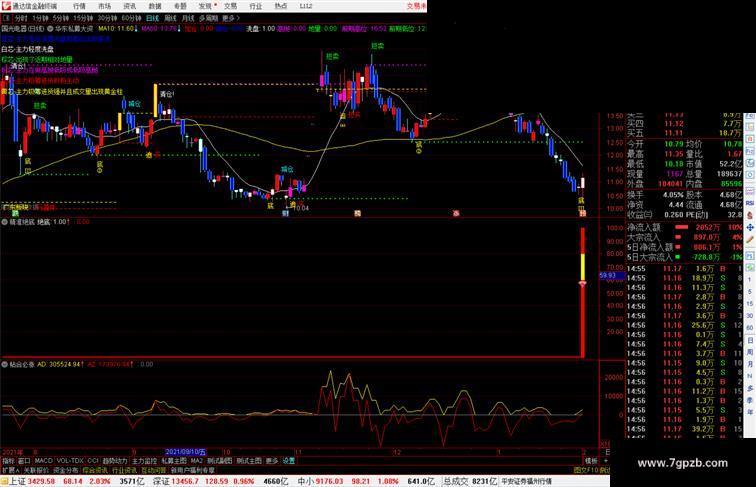Apply the 测试主图 indicator
This screenshot has width=756, height=487.
(249, 461)
